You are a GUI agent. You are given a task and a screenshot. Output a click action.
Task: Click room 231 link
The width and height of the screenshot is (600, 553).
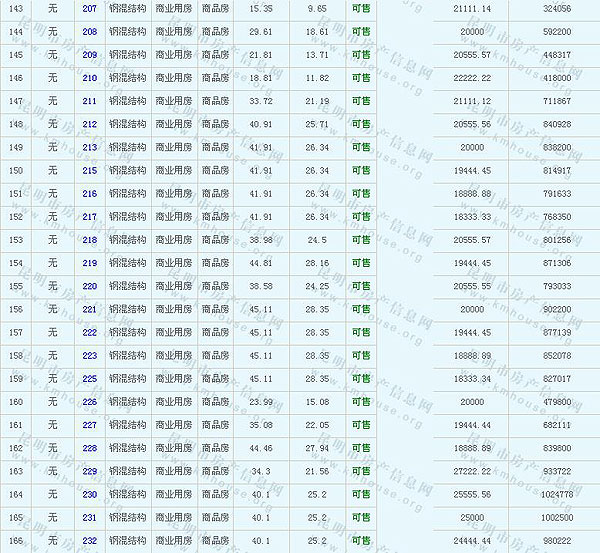coord(90,518)
